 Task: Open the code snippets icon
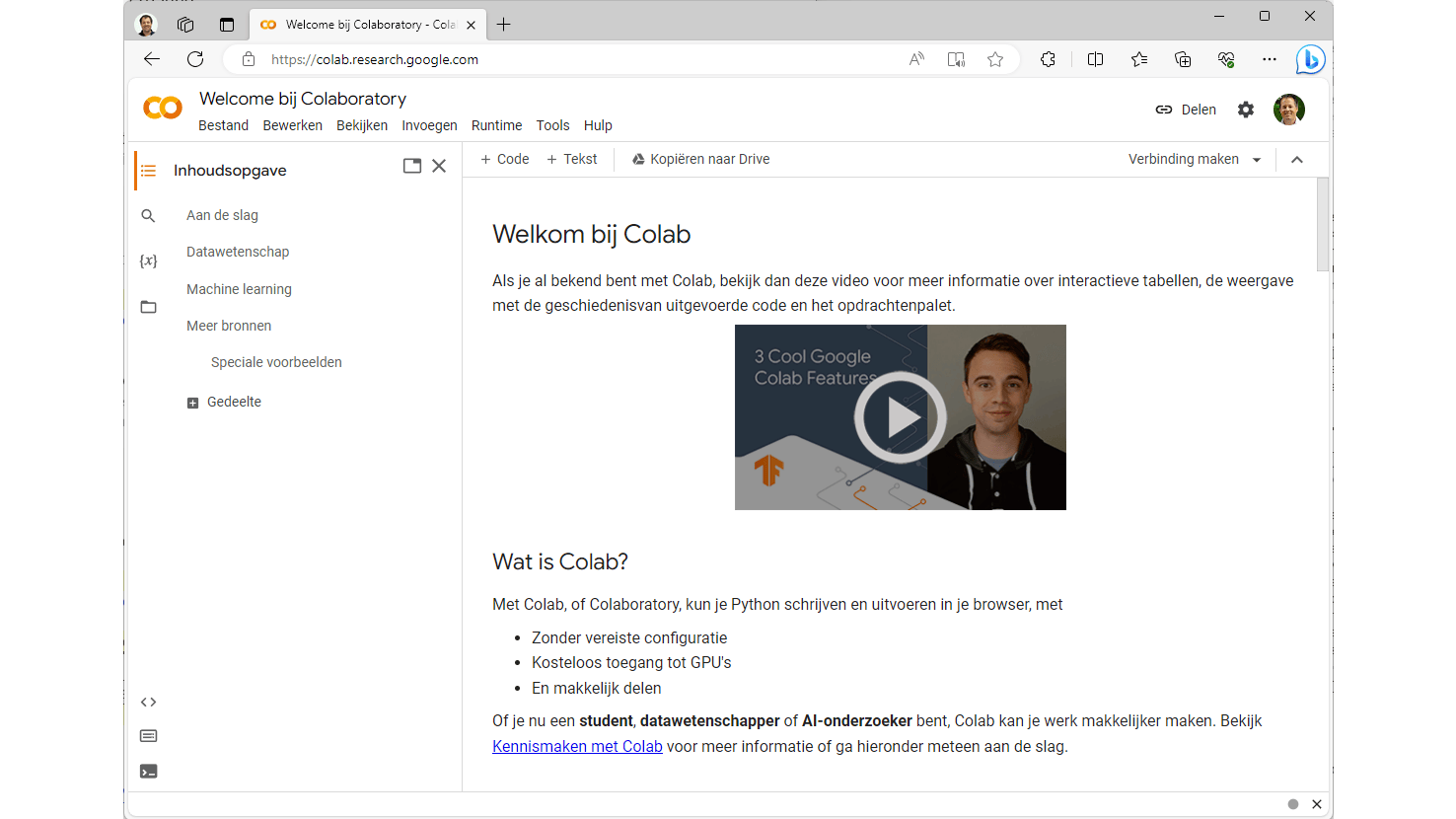(x=148, y=703)
